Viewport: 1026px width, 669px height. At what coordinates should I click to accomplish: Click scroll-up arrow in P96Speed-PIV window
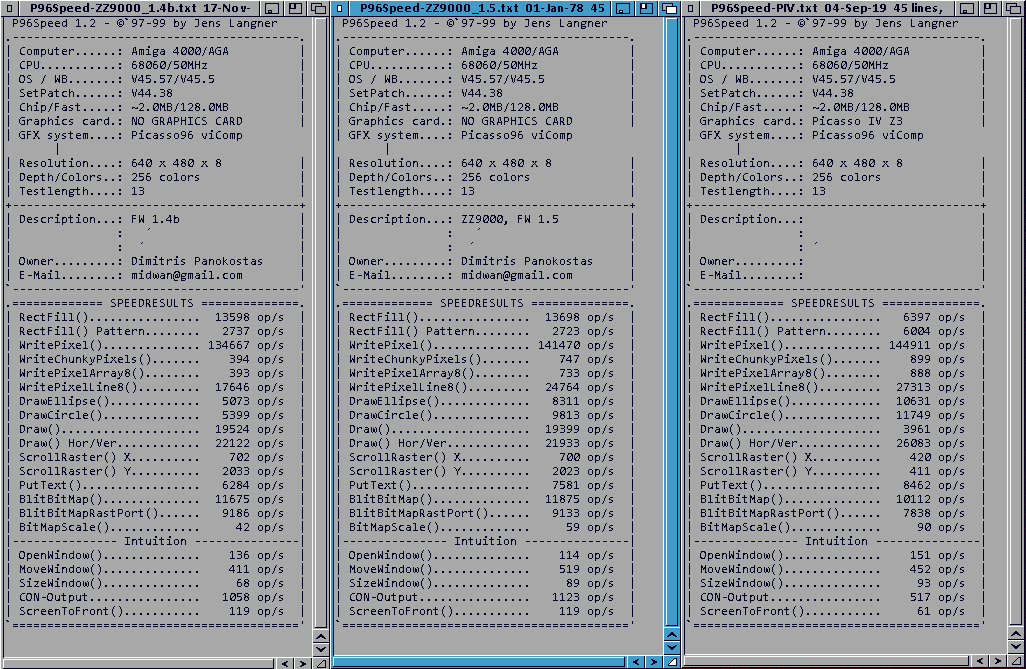pyautogui.click(x=1016, y=634)
